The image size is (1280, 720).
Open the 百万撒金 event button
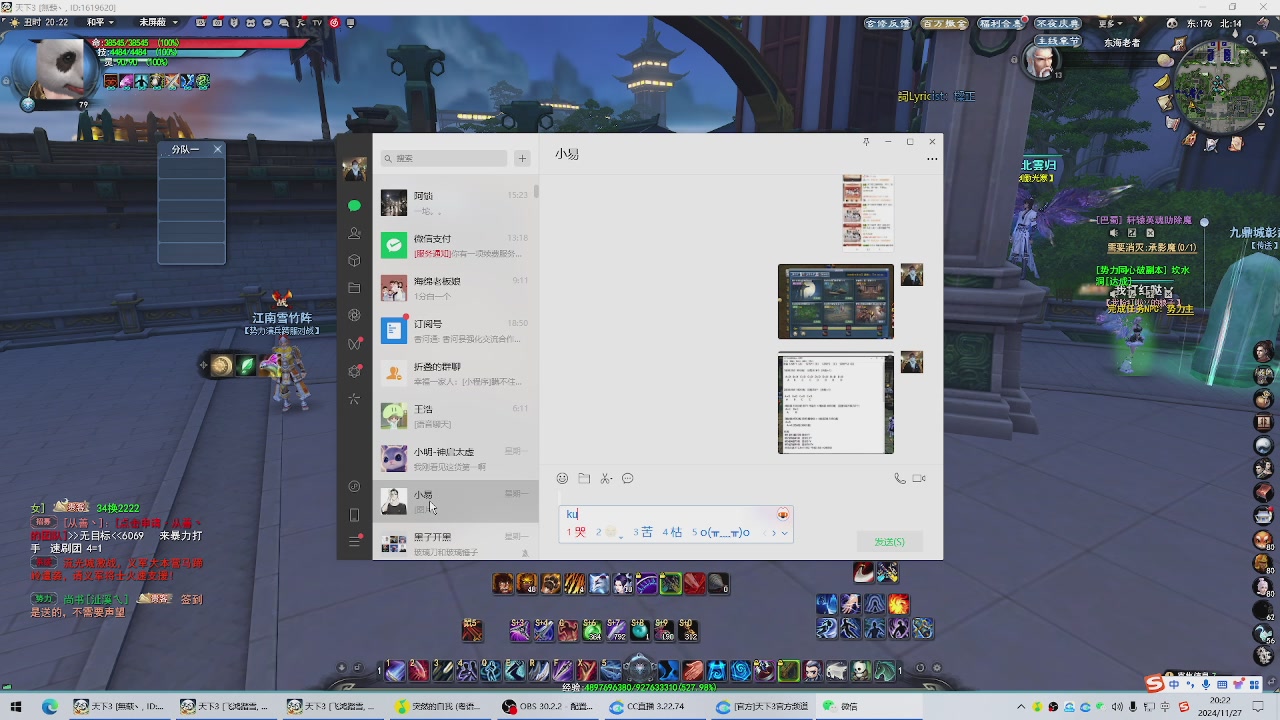944,23
